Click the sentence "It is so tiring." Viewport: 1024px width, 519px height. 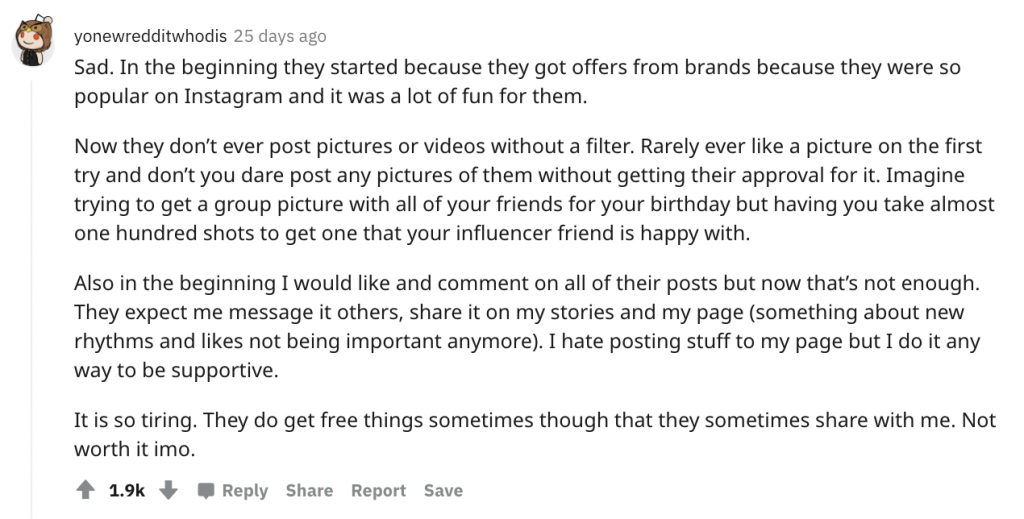139,420
